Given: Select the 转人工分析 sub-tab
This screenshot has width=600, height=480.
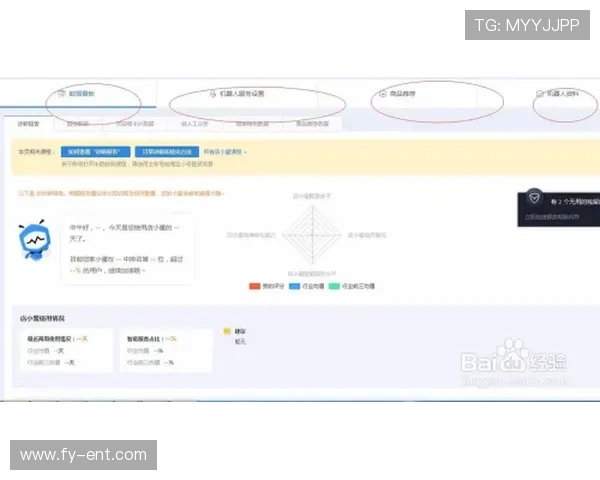Looking at the screenshot, I should click(x=195, y=124).
